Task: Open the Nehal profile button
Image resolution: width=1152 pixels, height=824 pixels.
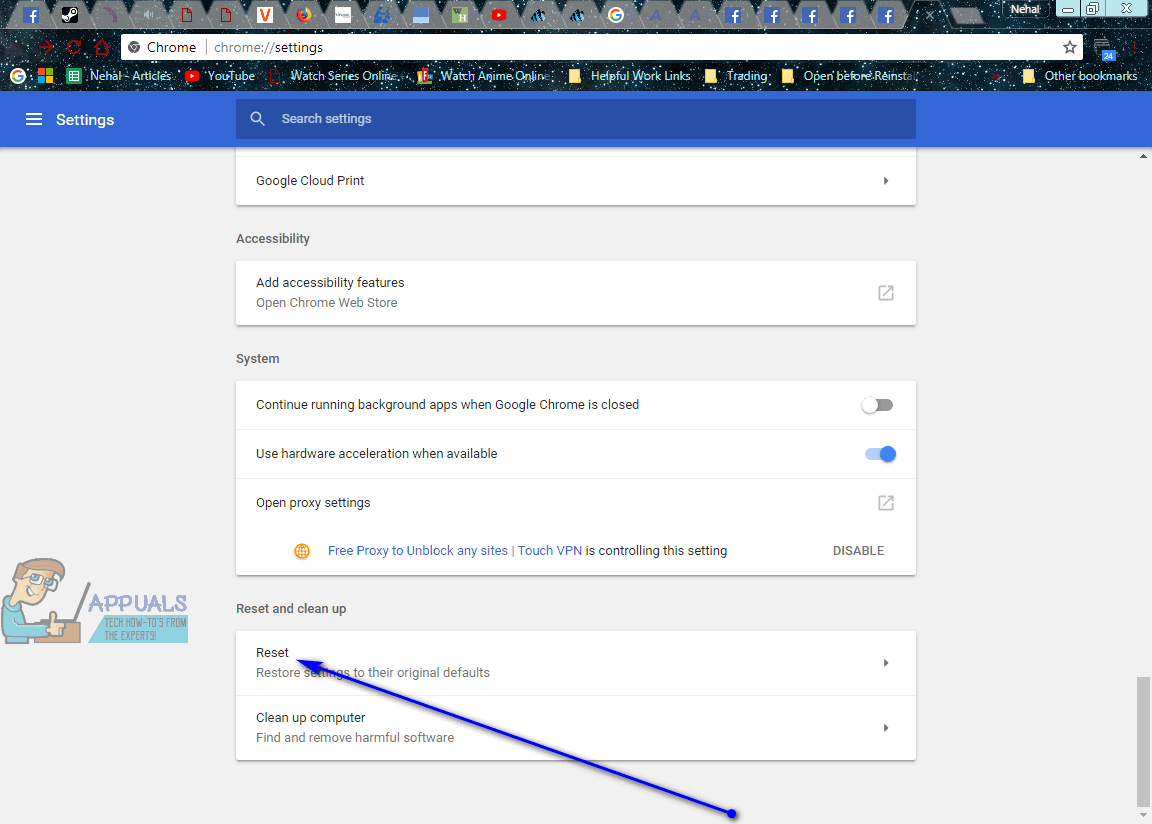Action: coord(1025,10)
